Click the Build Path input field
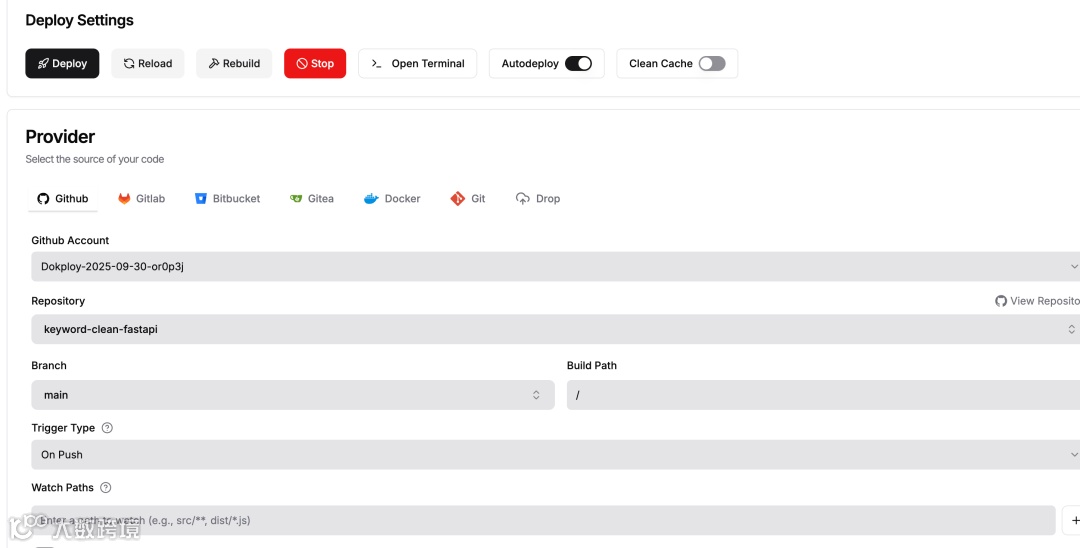Viewport: 1080px width, 548px height. click(823, 395)
